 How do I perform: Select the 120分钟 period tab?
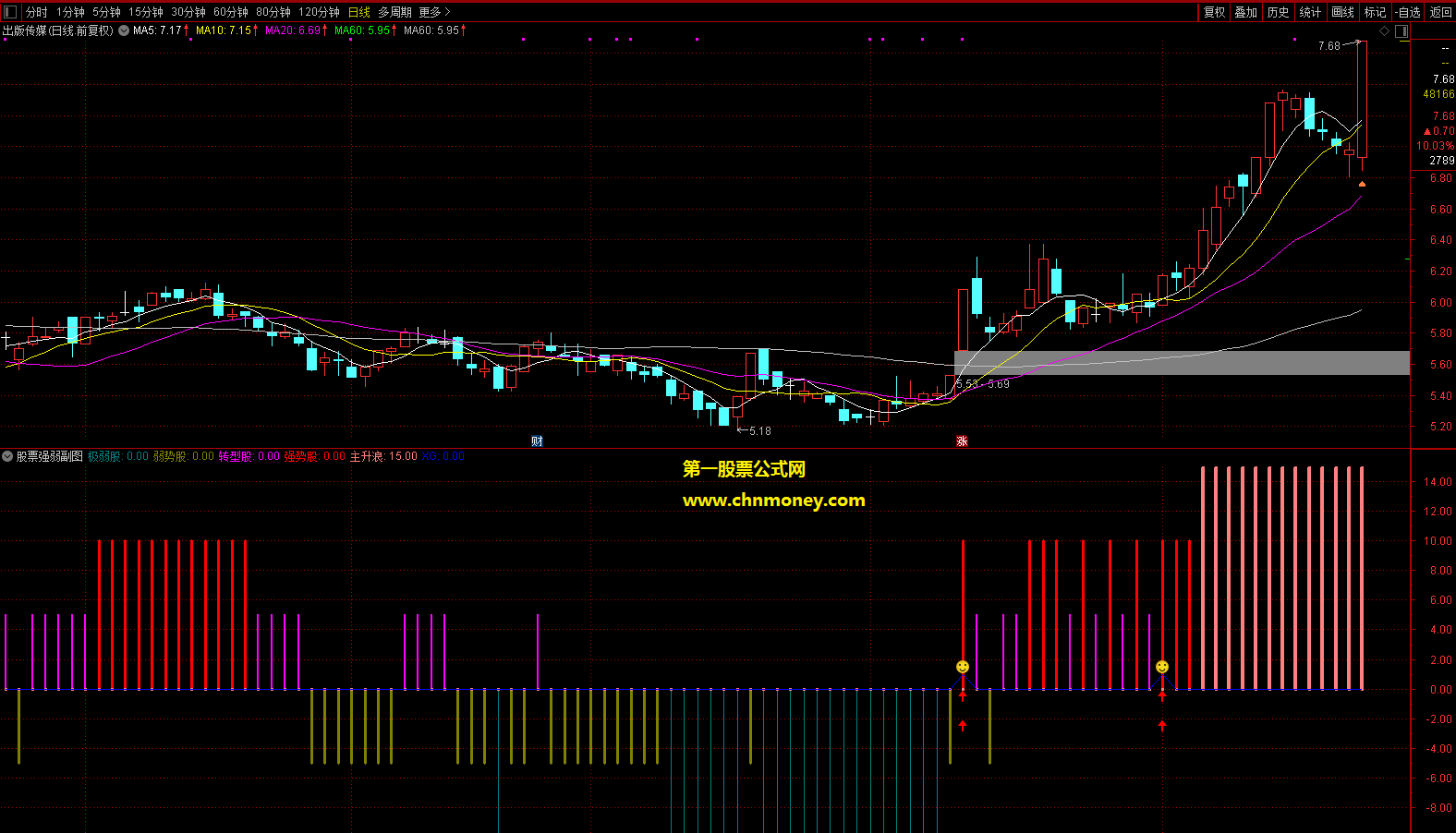click(319, 12)
